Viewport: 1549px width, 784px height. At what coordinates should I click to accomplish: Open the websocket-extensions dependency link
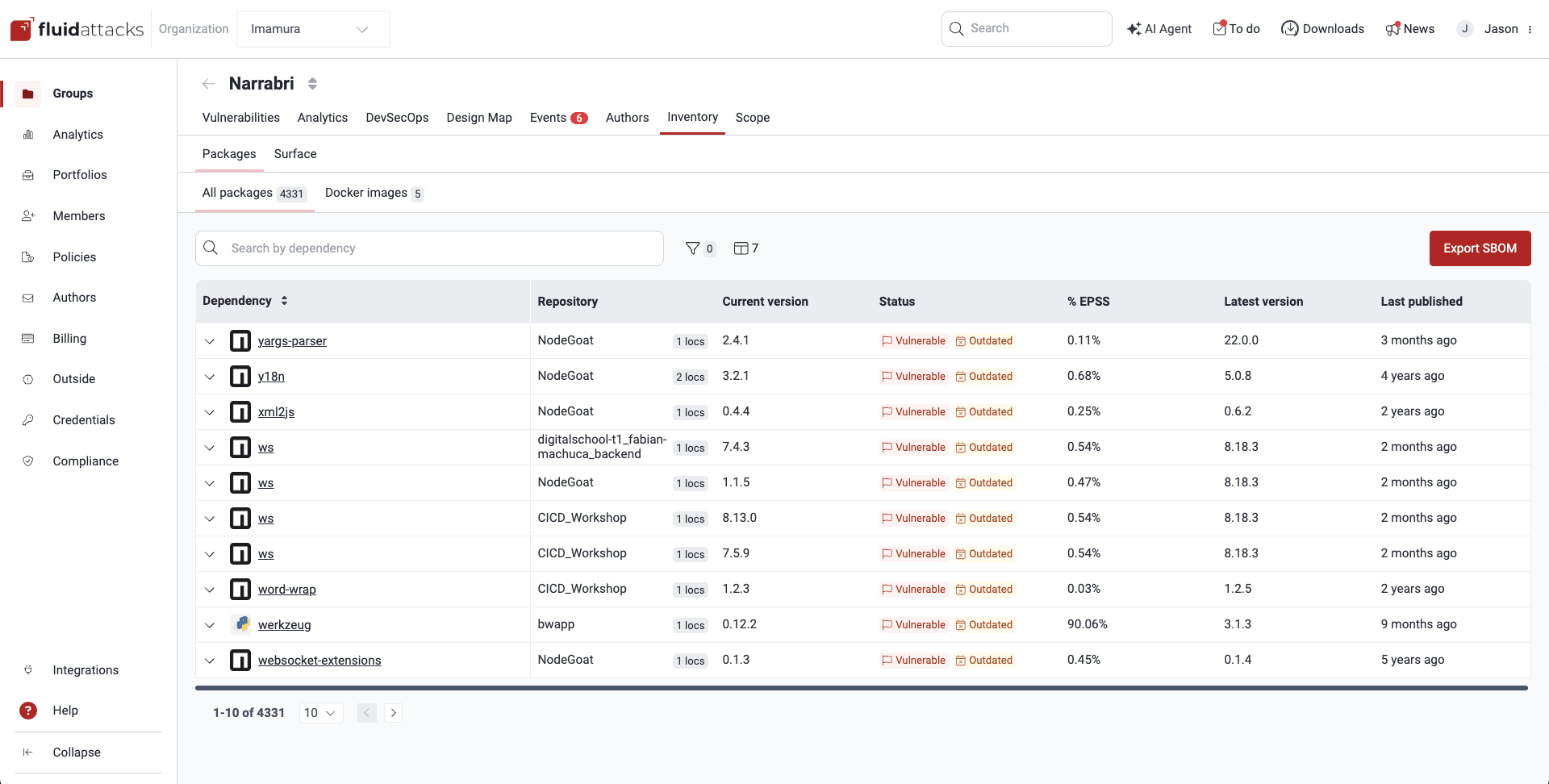coord(319,661)
